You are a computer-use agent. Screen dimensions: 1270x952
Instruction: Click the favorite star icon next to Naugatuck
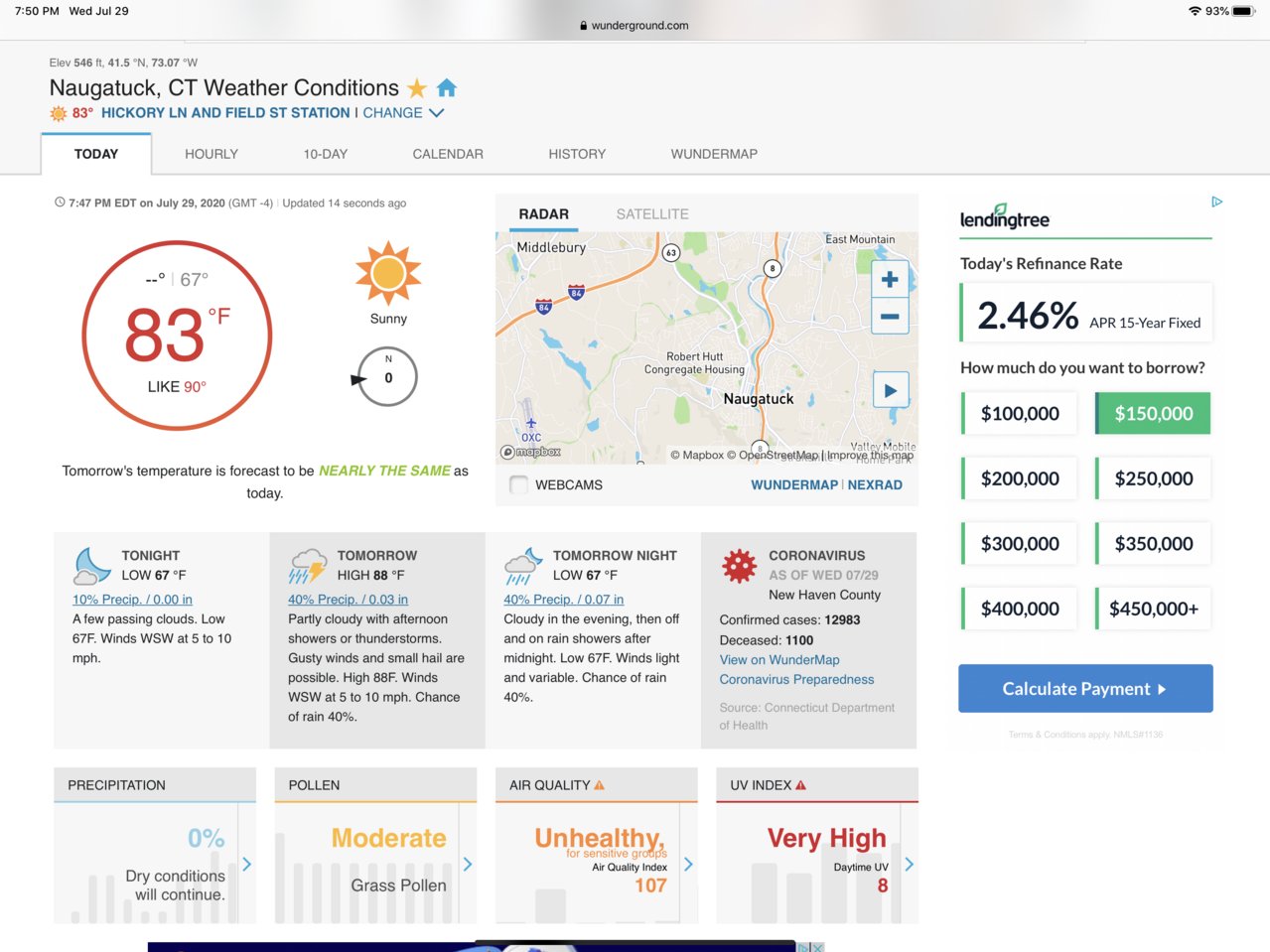[417, 88]
